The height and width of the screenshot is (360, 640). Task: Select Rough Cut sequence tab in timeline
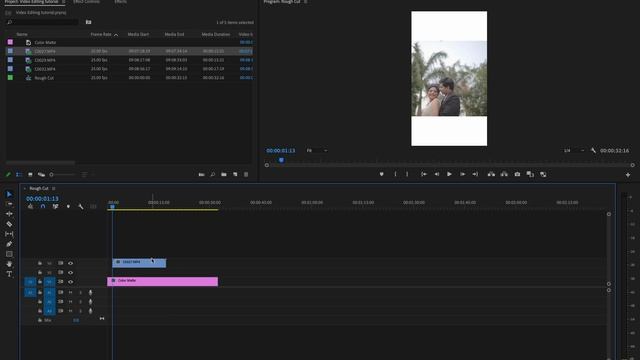[39, 189]
